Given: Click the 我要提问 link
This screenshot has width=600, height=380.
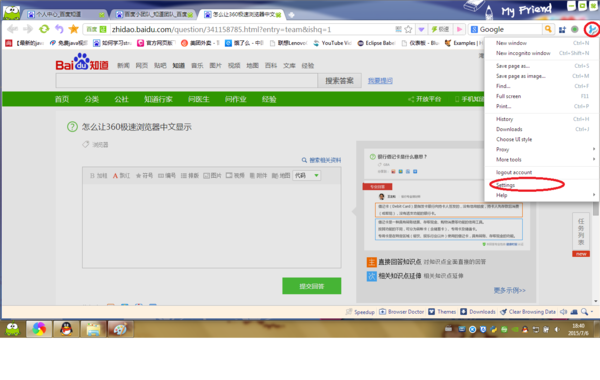Looking at the screenshot, I should 380,81.
